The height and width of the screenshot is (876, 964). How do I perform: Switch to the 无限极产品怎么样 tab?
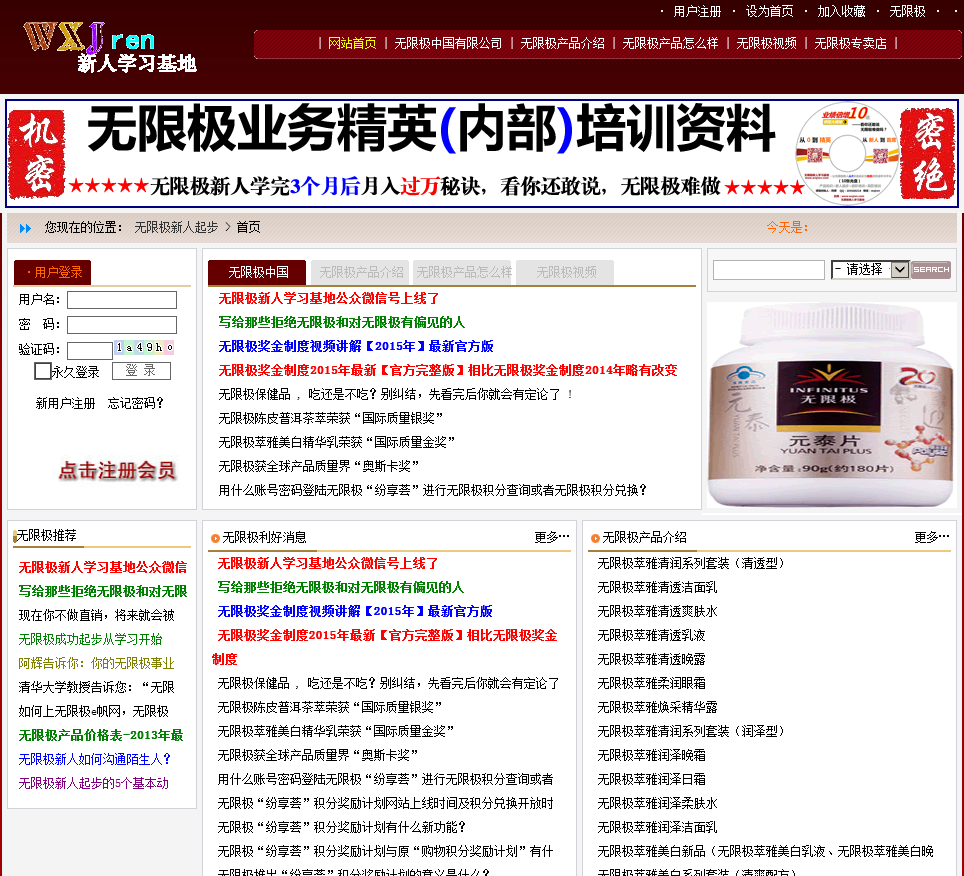[x=464, y=272]
